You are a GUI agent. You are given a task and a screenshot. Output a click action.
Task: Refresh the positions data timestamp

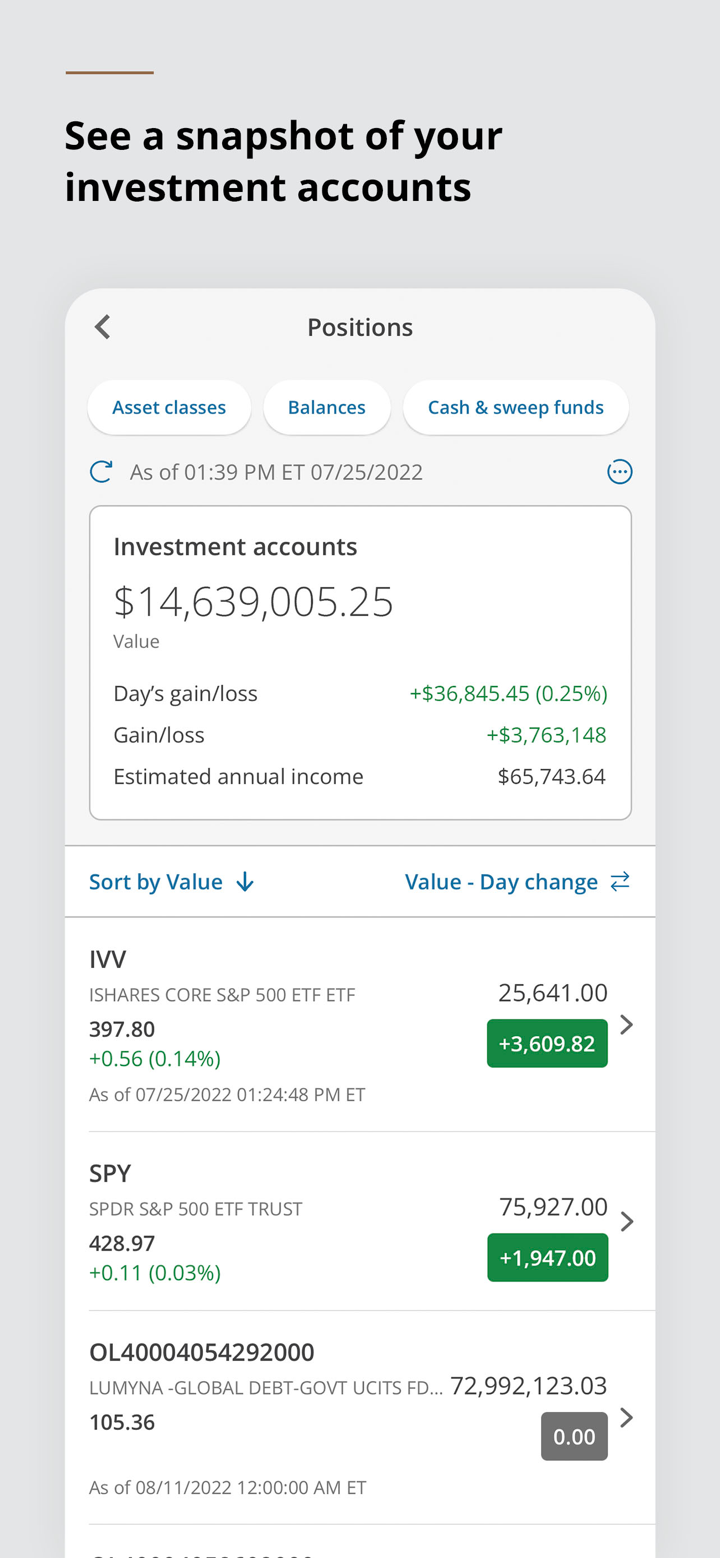[101, 472]
